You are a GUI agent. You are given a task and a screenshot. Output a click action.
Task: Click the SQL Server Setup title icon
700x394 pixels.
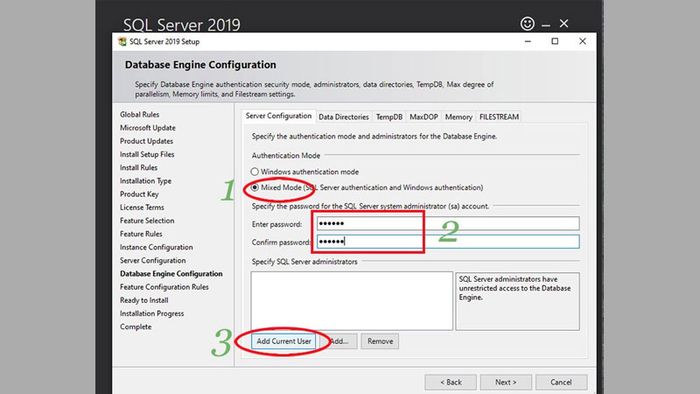point(122,41)
